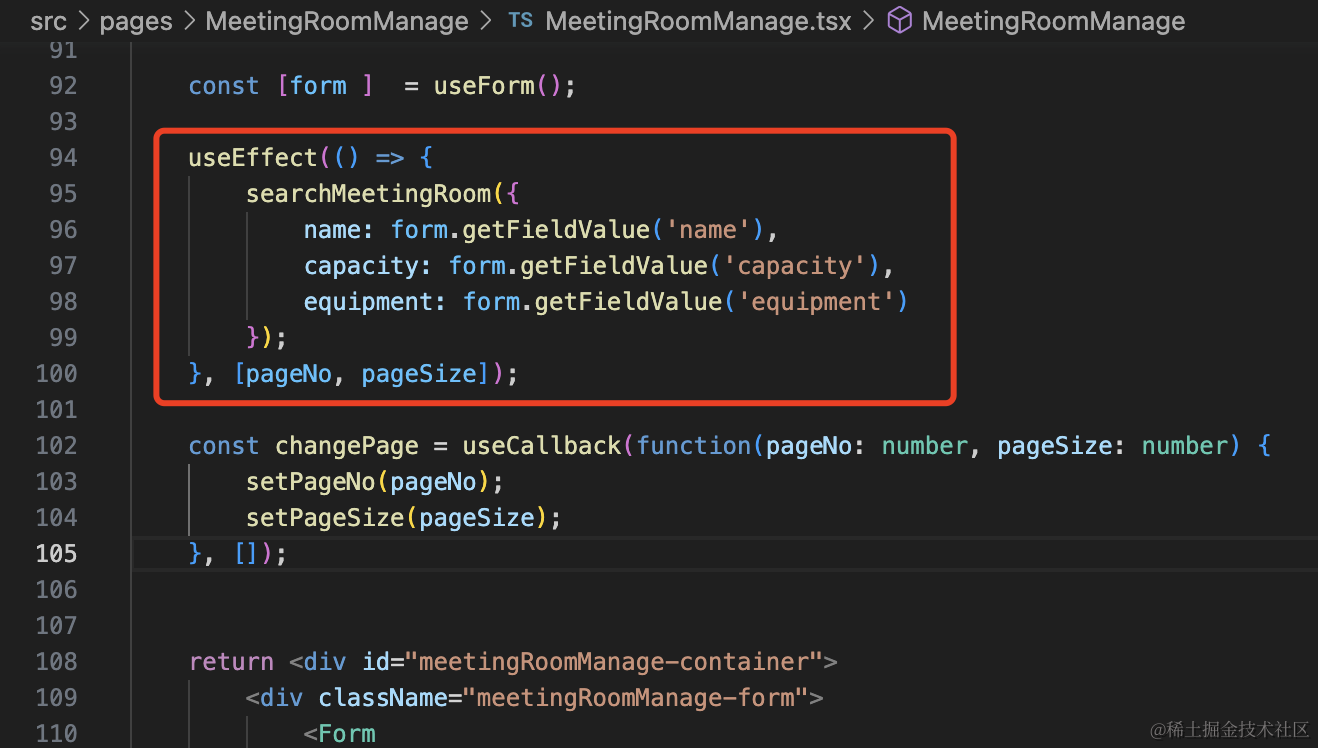This screenshot has height=748, width=1318.
Task: Select MeetingRoomManage symbol in breadcrumb
Action: pyautogui.click(x=1053, y=21)
